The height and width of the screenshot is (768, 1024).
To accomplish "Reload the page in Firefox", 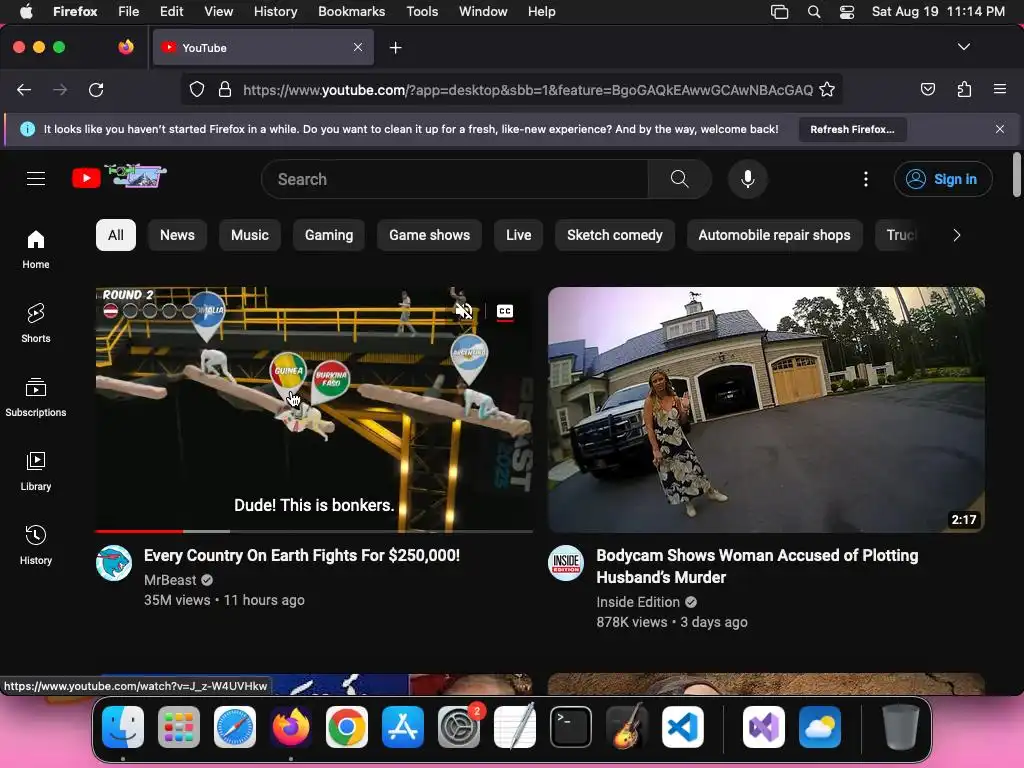I will [x=96, y=89].
